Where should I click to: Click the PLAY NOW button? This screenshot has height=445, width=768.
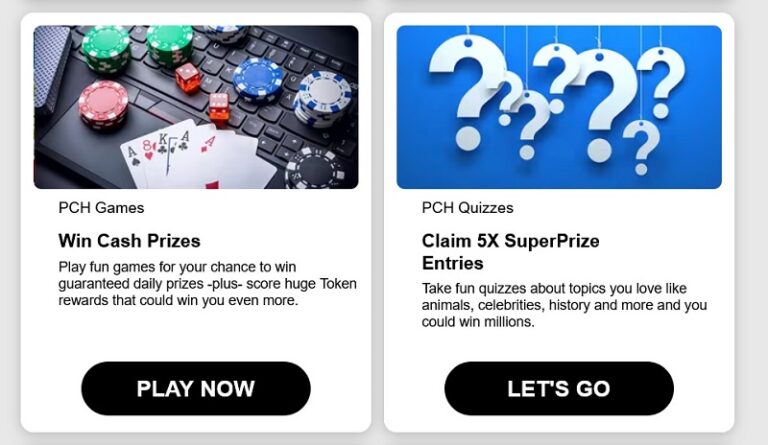[x=195, y=388]
